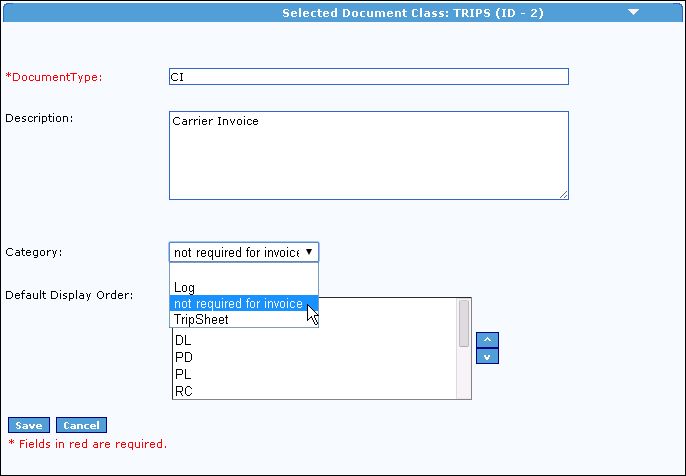Click the Description resize grip
The width and height of the screenshot is (686, 476).
(564, 195)
